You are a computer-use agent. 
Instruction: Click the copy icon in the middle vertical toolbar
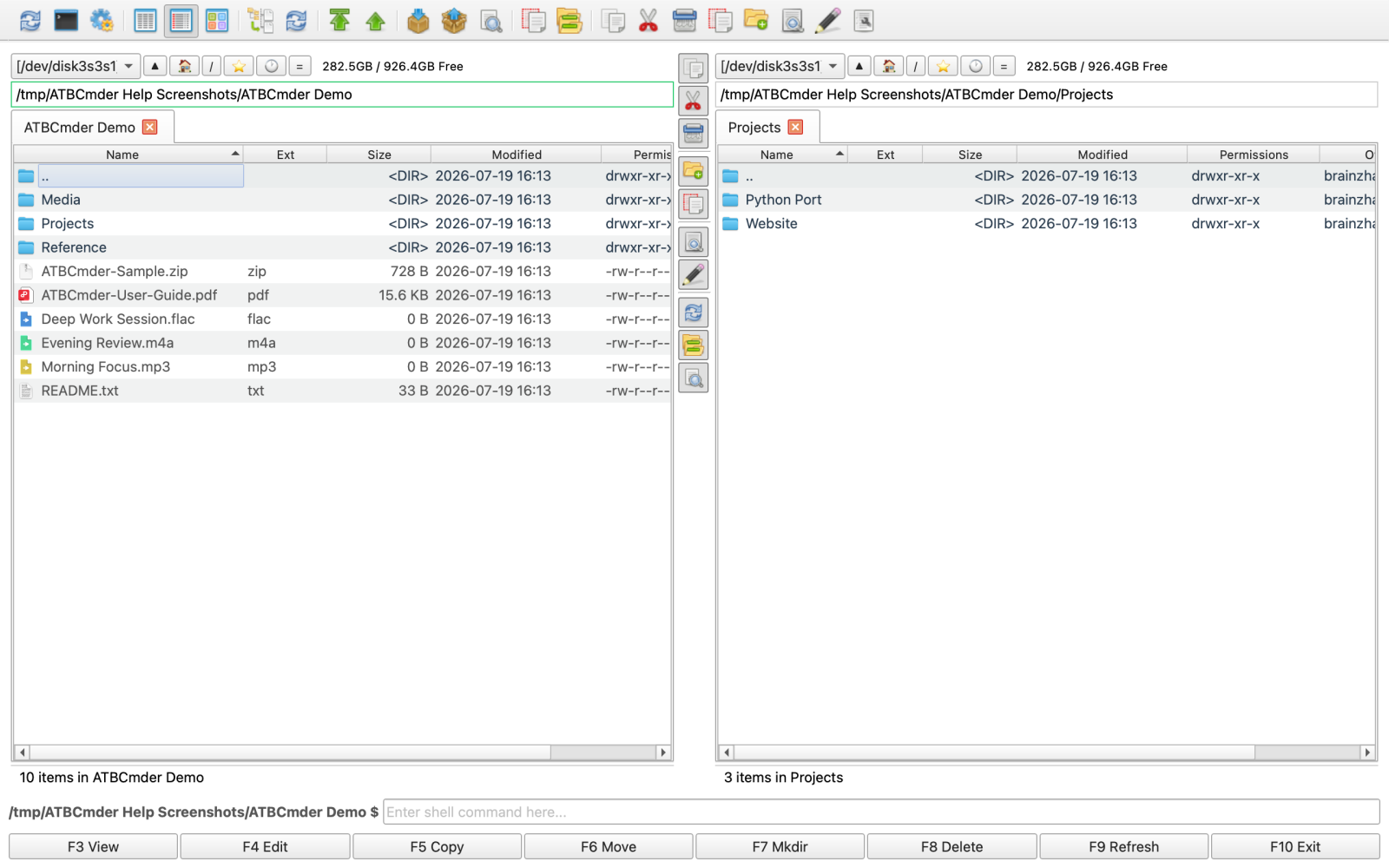click(x=693, y=69)
